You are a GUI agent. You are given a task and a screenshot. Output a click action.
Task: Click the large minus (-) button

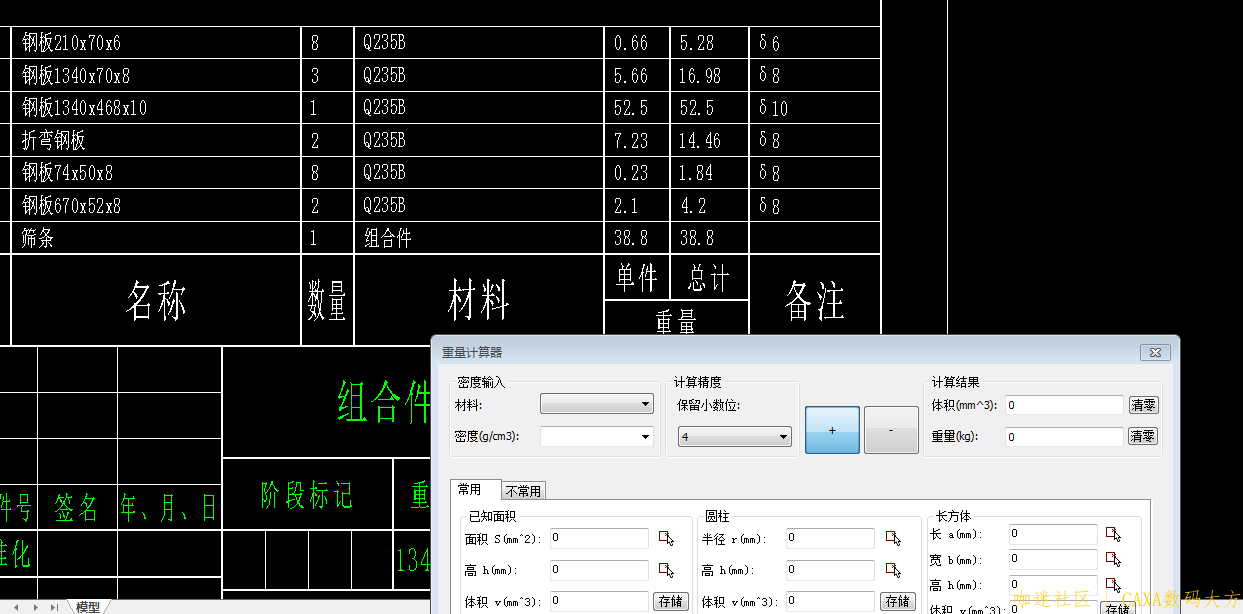click(x=891, y=430)
